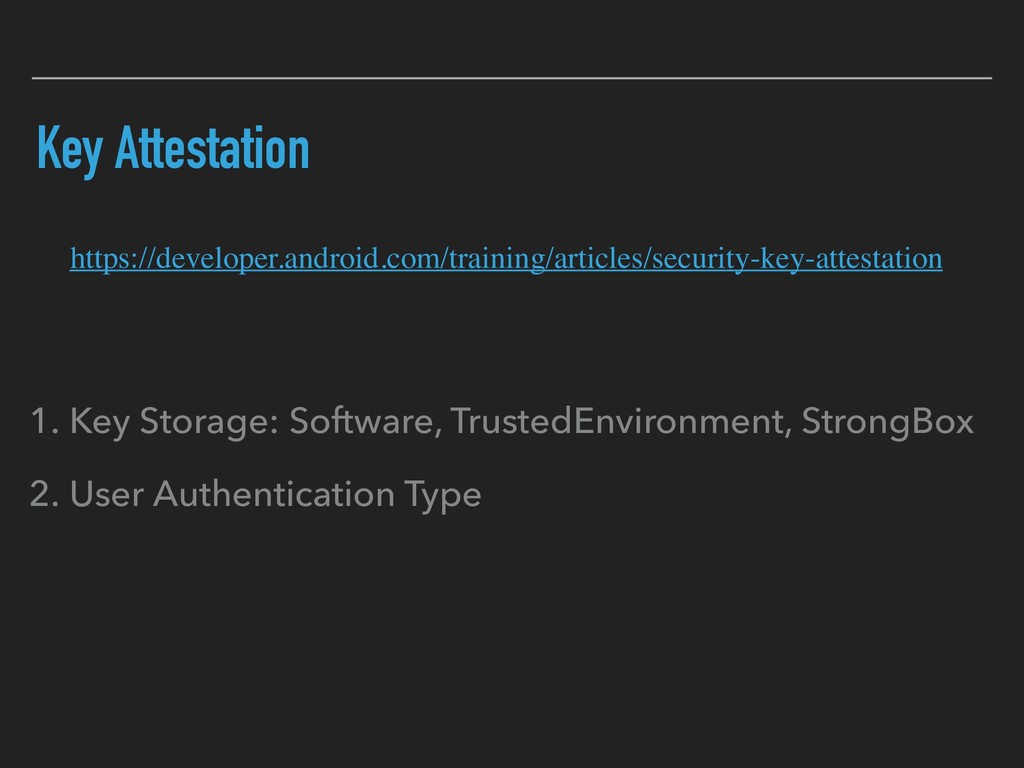This screenshot has width=1024, height=768.
Task: Select the "Key Storage" list item line
Action: (x=500, y=424)
